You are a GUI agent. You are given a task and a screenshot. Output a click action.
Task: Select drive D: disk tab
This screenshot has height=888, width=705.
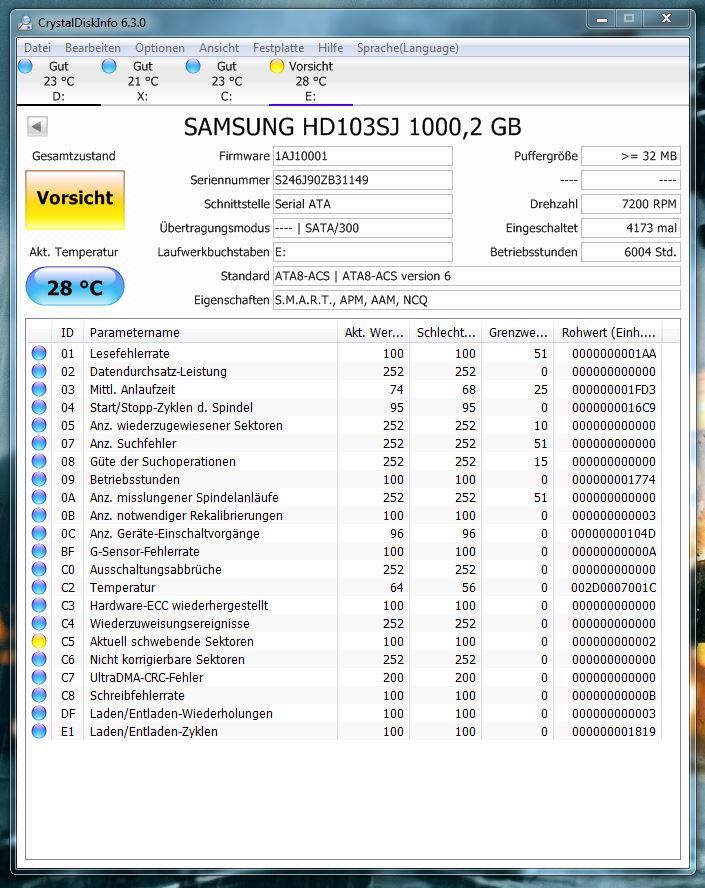[x=59, y=82]
